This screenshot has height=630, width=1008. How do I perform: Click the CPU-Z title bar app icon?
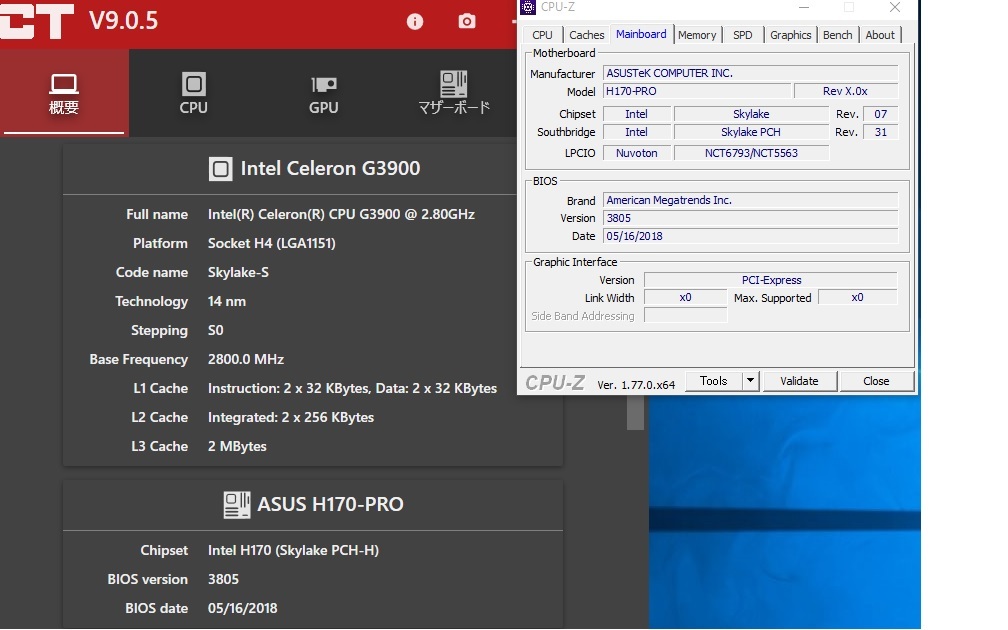(x=529, y=8)
